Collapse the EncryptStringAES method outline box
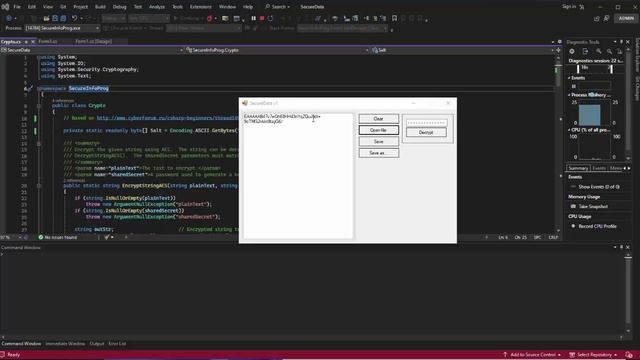The width and height of the screenshot is (640, 360). pos(39,186)
